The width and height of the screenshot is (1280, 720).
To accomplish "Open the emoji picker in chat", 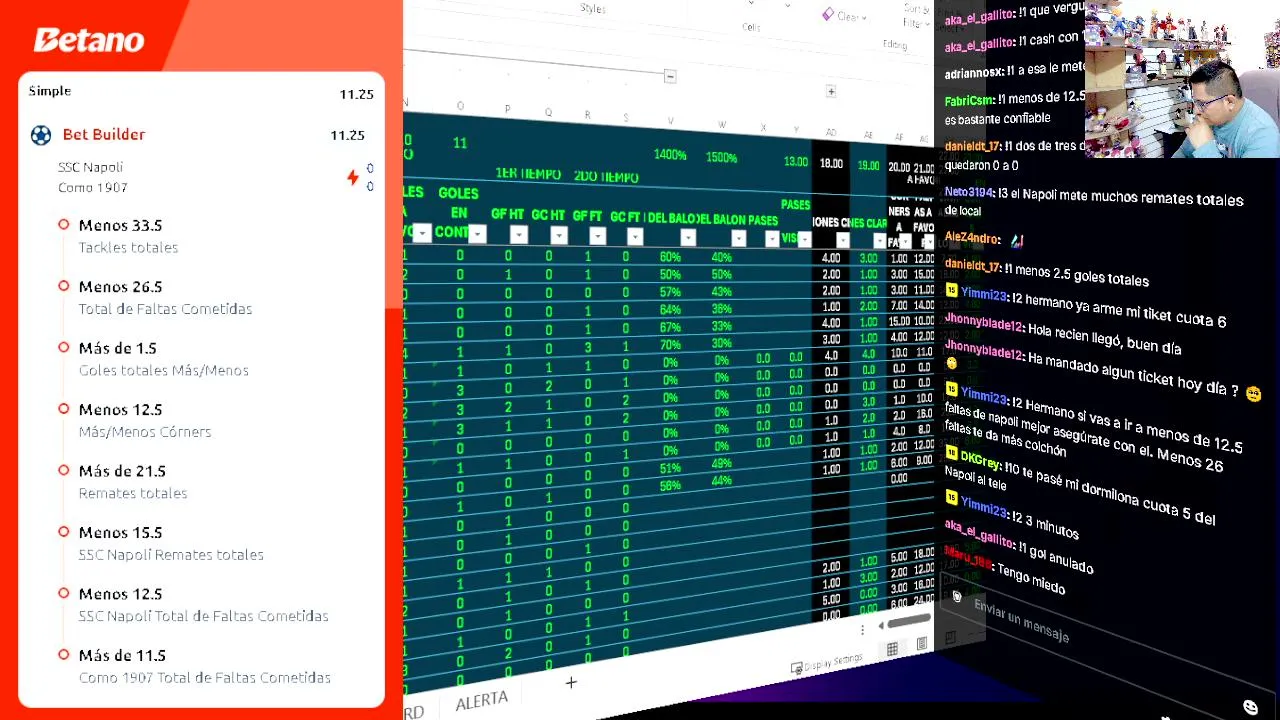I will pyautogui.click(x=1250, y=708).
